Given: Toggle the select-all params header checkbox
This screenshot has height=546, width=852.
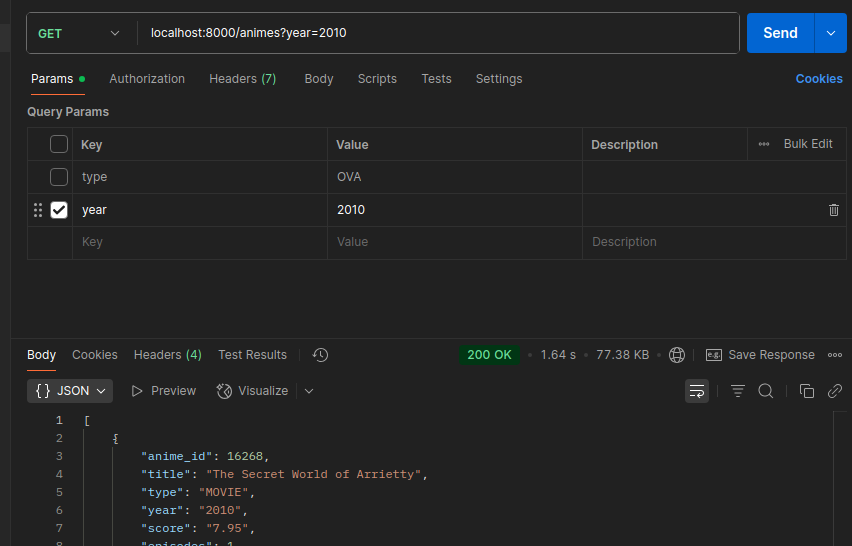Looking at the screenshot, I should pos(59,144).
